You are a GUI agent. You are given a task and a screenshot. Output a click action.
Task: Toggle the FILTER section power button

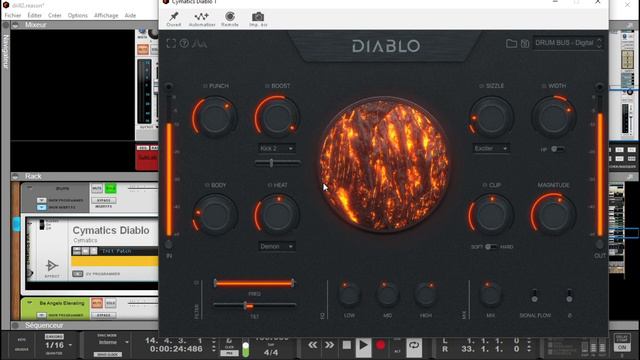point(197,282)
